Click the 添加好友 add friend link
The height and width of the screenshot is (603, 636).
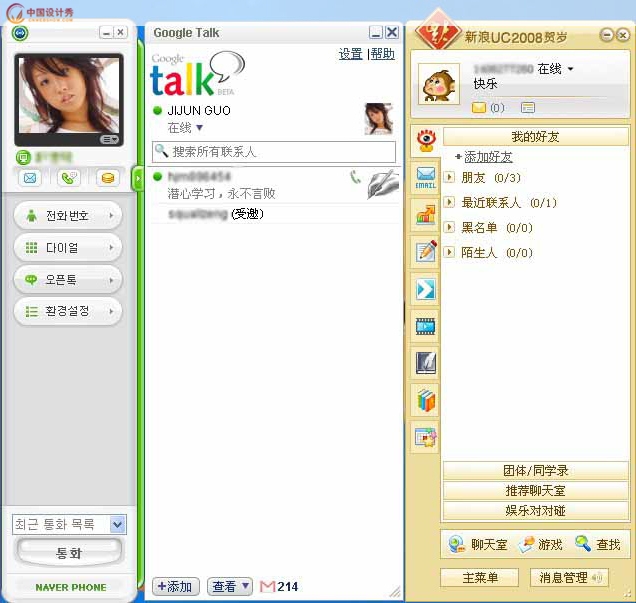(x=488, y=157)
